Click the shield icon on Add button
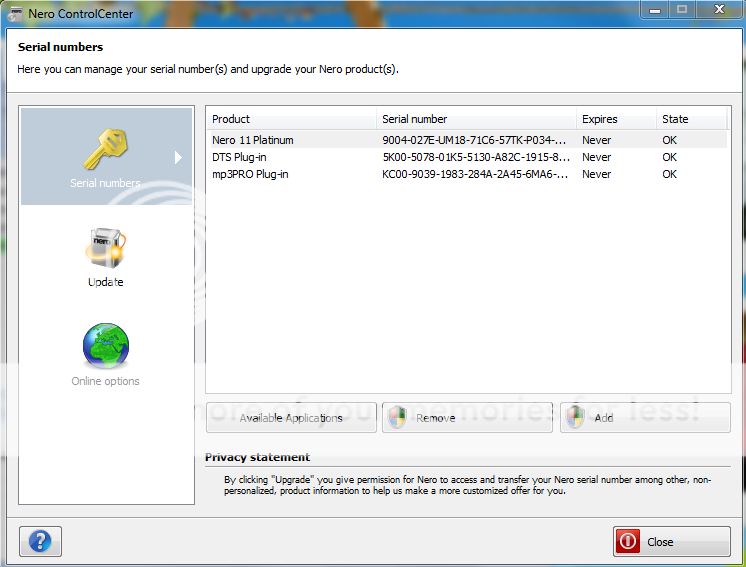 pyautogui.click(x=576, y=418)
